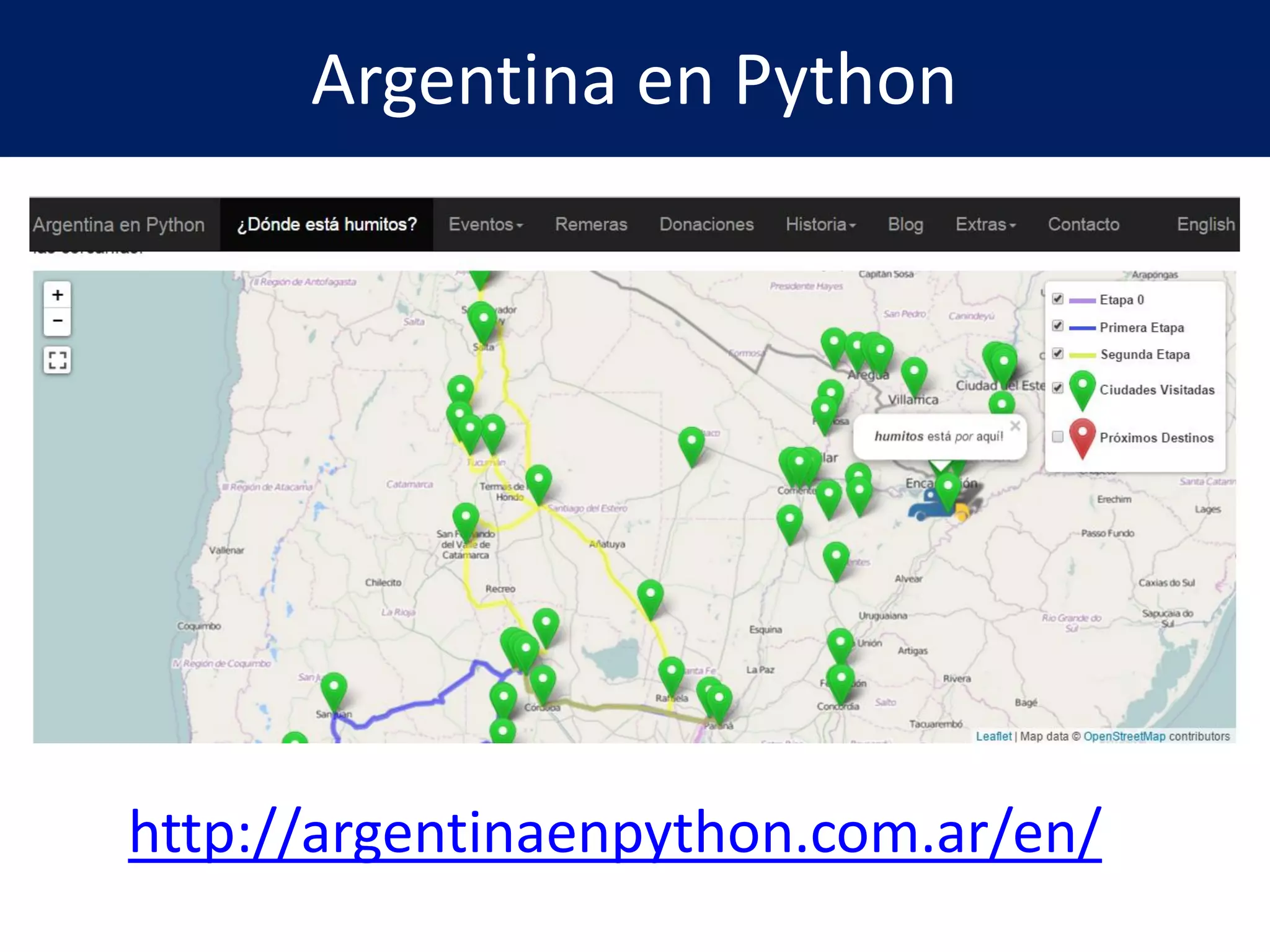
Task: Click the Etapa 0 purple line swatch
Action: (x=1082, y=301)
